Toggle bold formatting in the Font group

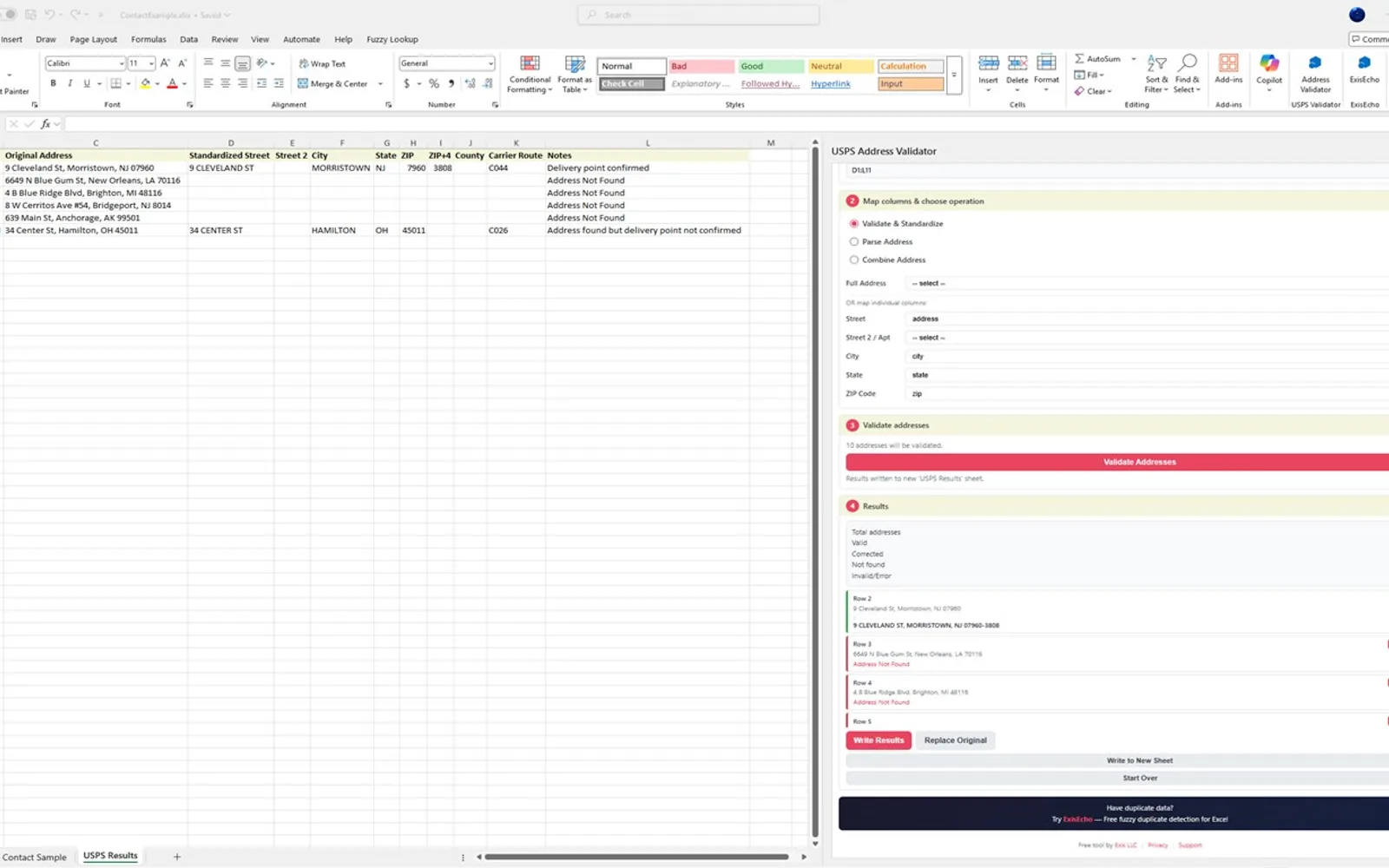pyautogui.click(x=53, y=83)
